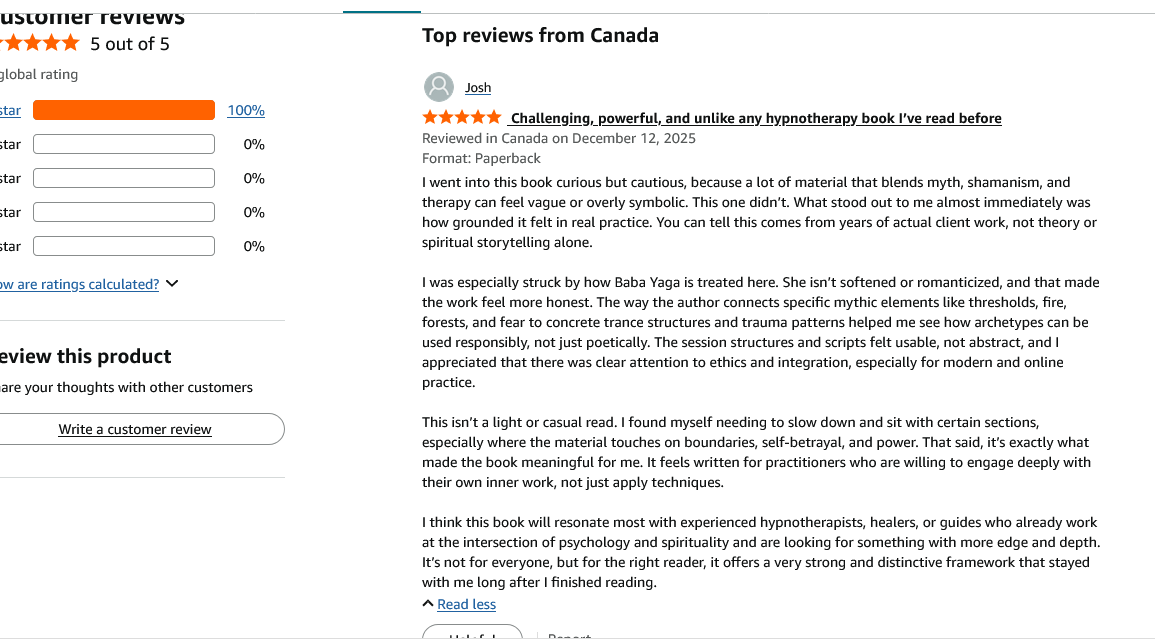
Task: Click the empty 3-star histogram bar
Action: click(x=124, y=178)
